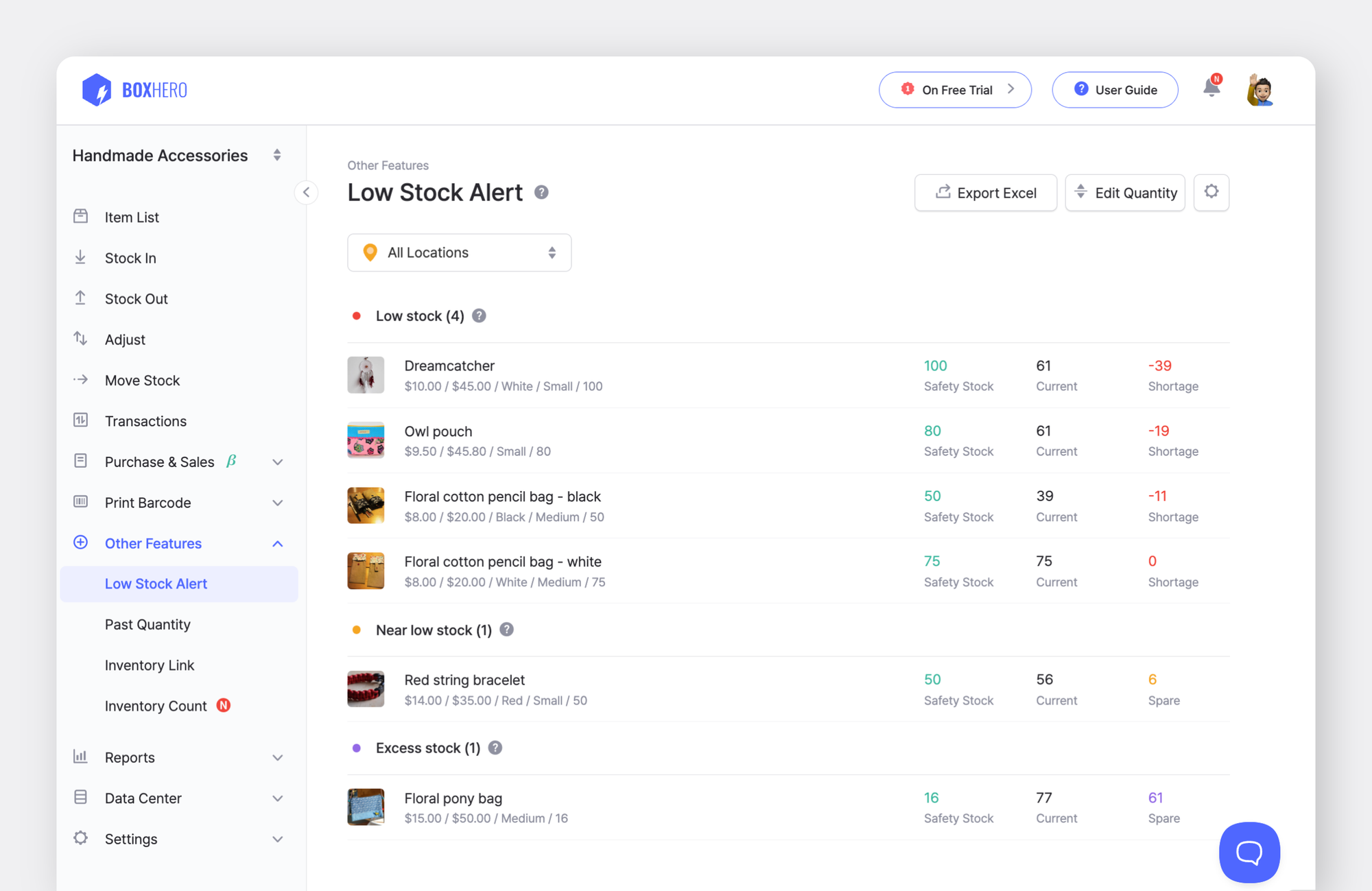Image resolution: width=1372 pixels, height=891 pixels.
Task: Open the Adjust inventory icon
Action: pos(80,339)
